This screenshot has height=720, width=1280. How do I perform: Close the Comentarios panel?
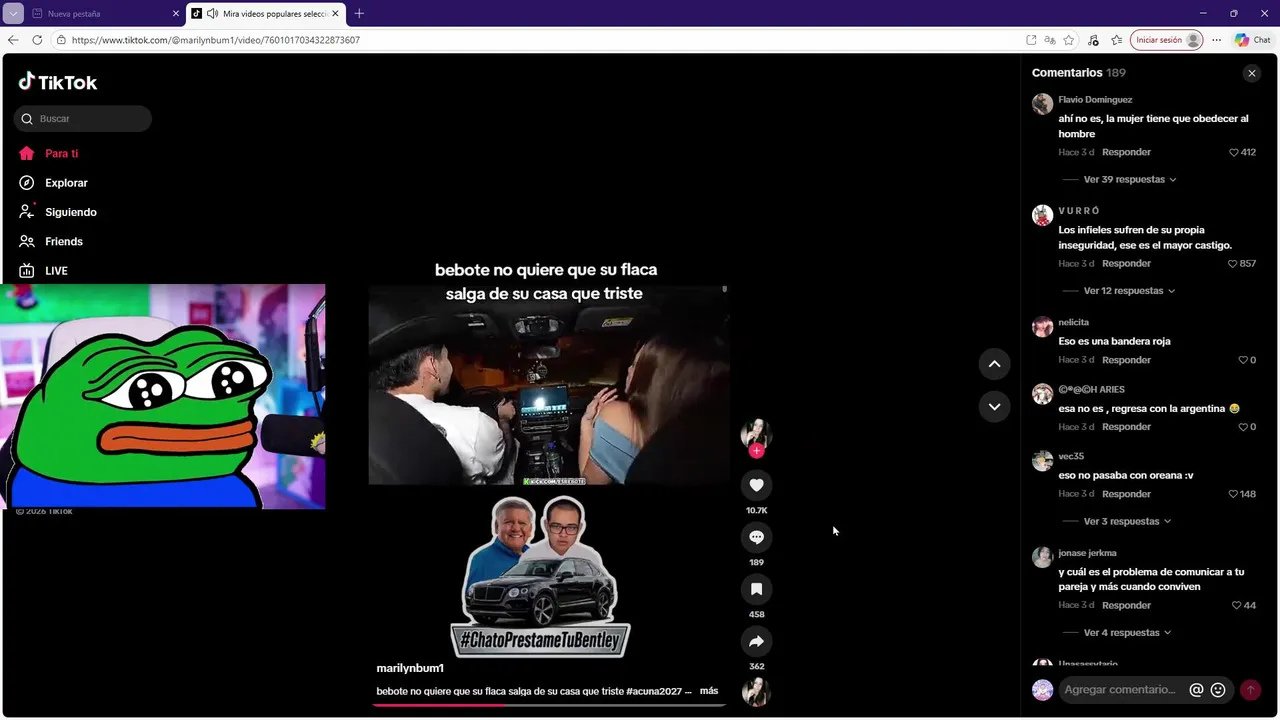[1251, 73]
